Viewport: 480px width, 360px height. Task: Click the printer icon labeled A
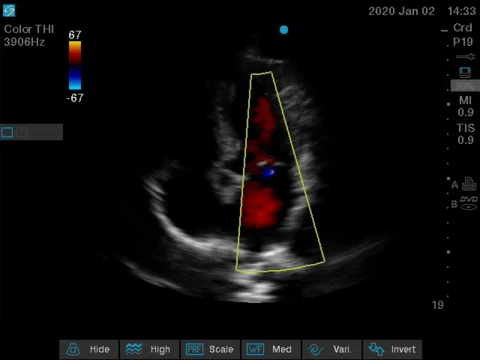coord(469,184)
